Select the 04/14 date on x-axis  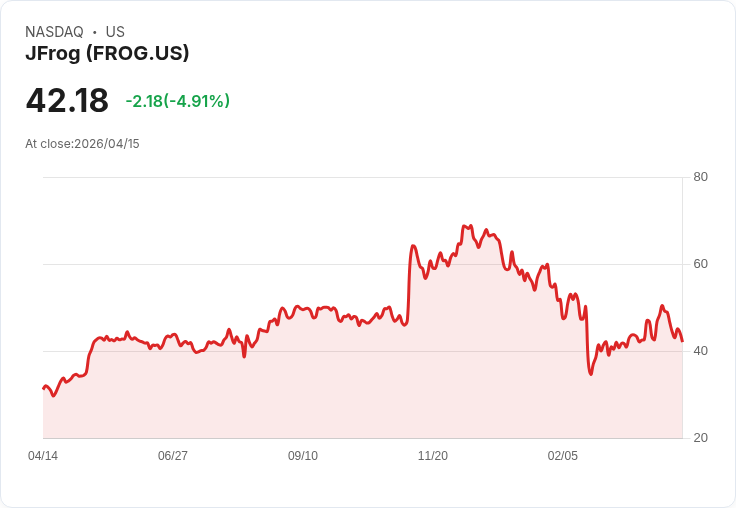pos(43,456)
